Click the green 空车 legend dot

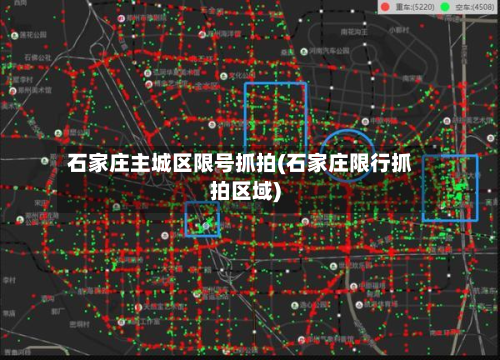(x=445, y=7)
